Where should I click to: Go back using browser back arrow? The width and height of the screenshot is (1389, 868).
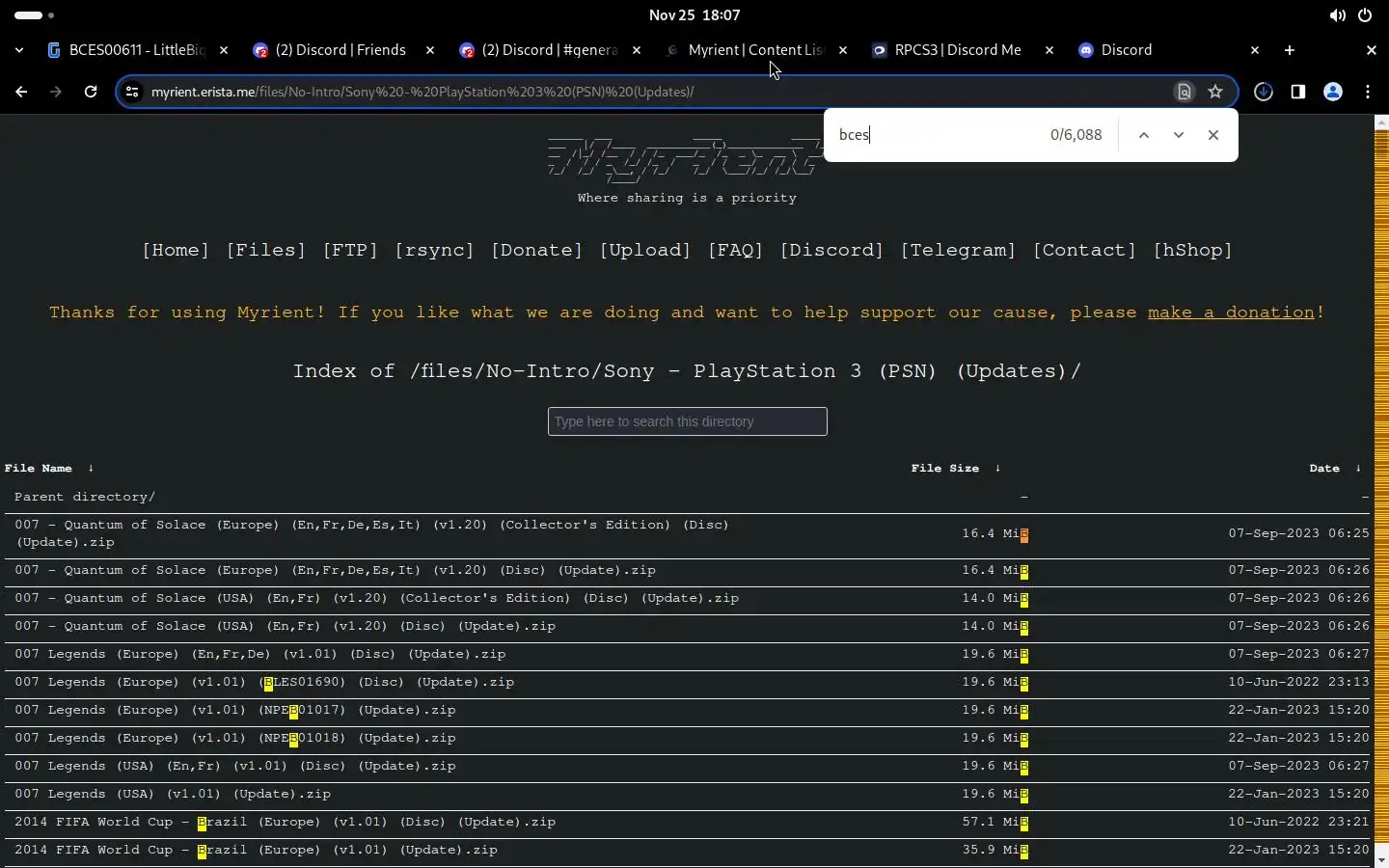coord(21,92)
